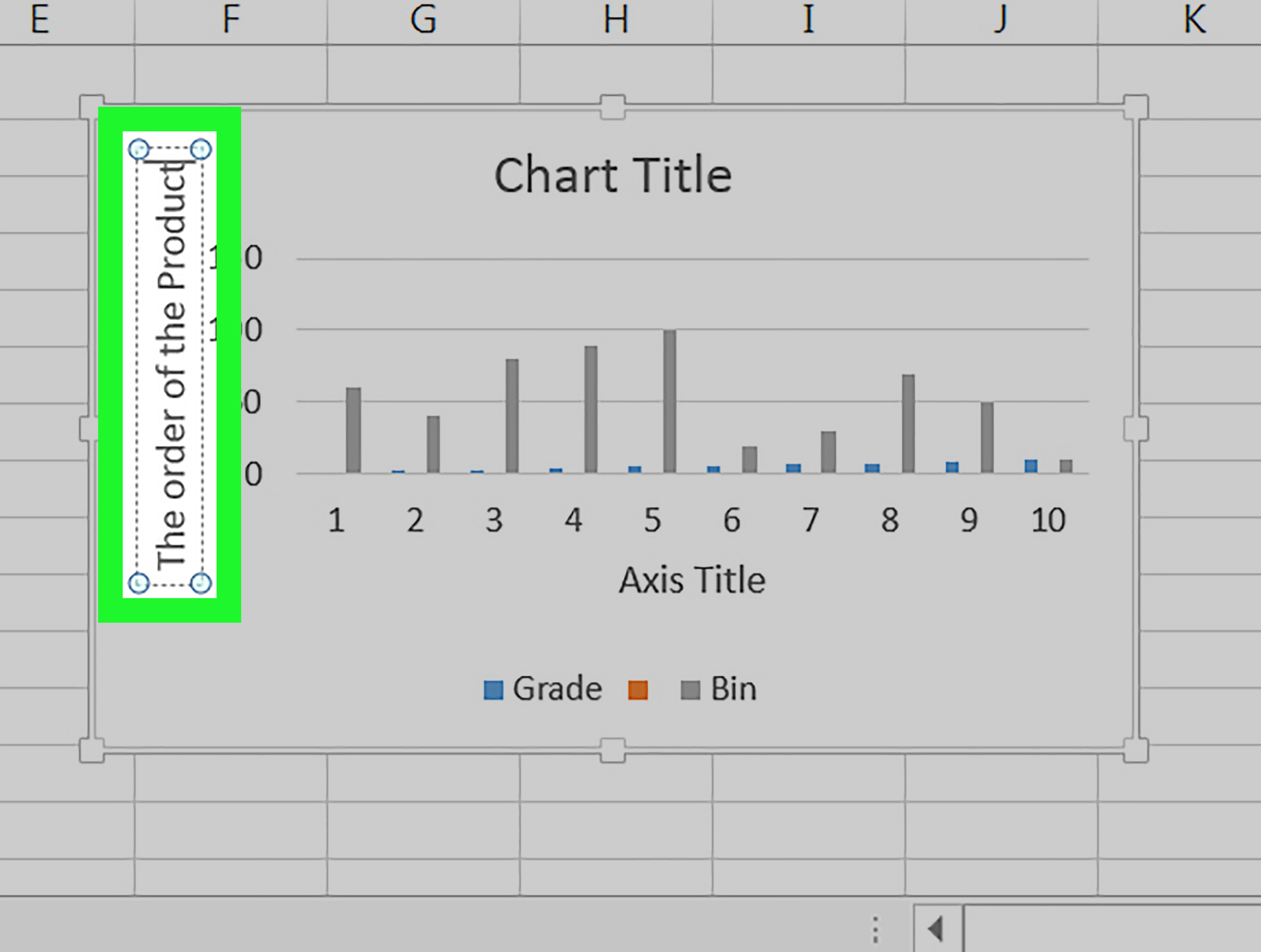Select the blue Grade legend swatch

[493, 690]
